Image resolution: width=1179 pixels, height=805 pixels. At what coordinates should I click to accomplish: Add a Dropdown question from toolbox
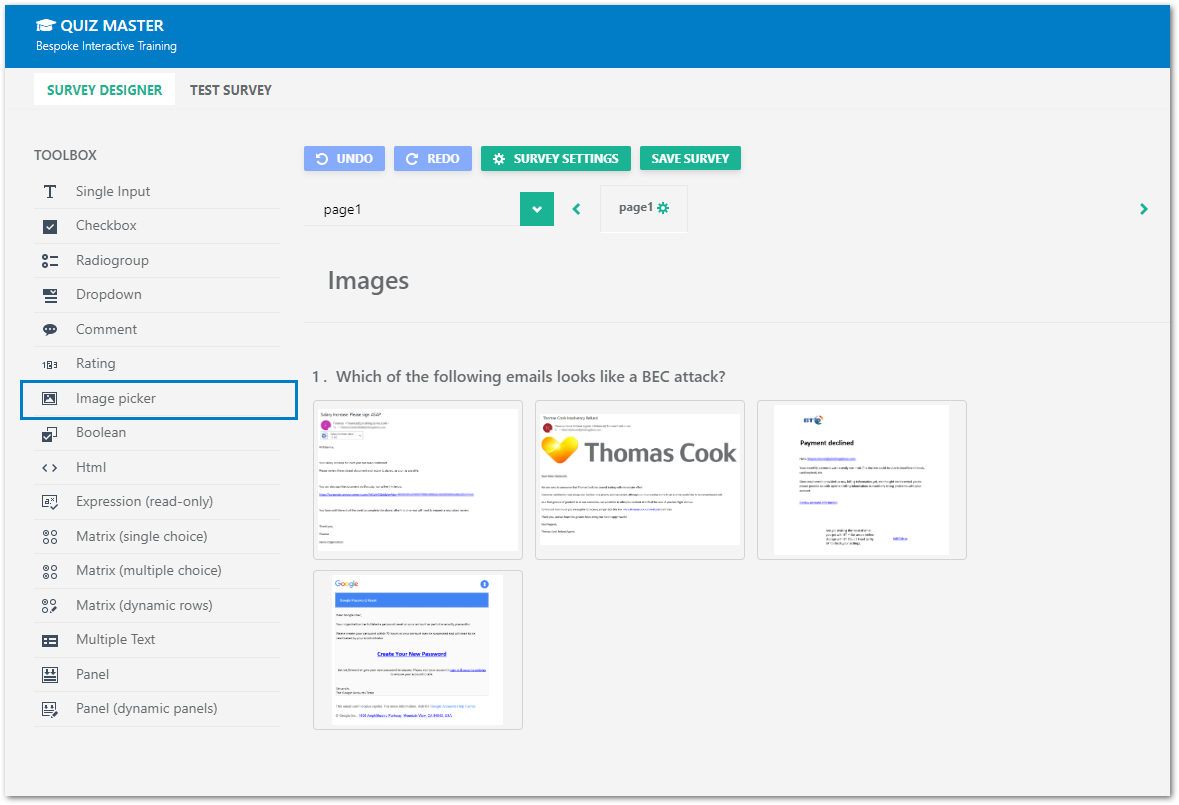157,295
